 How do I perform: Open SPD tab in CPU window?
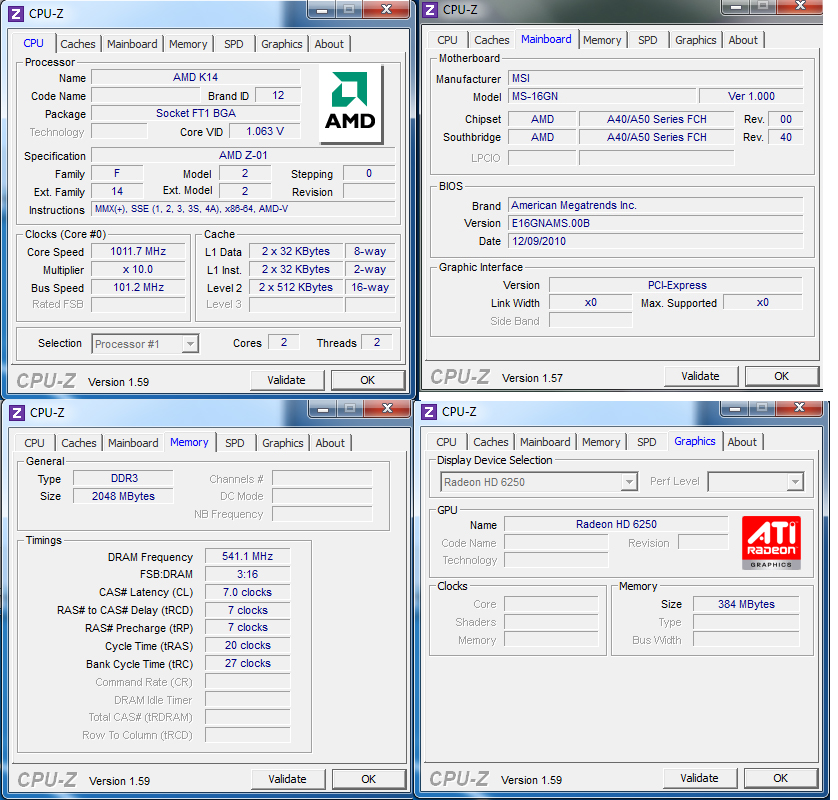pos(234,44)
